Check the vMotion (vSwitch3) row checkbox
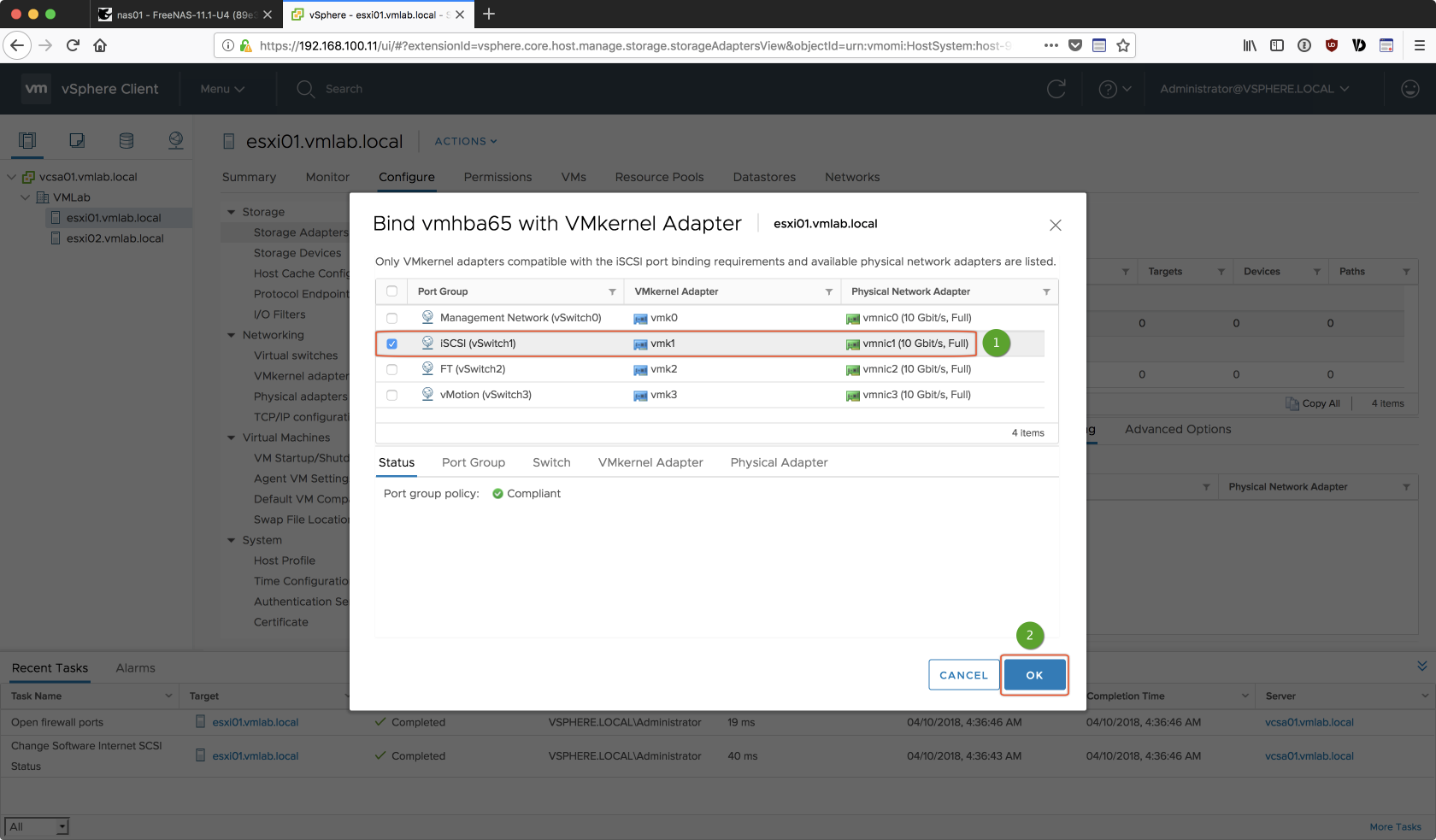This screenshot has width=1436, height=840. tap(392, 395)
